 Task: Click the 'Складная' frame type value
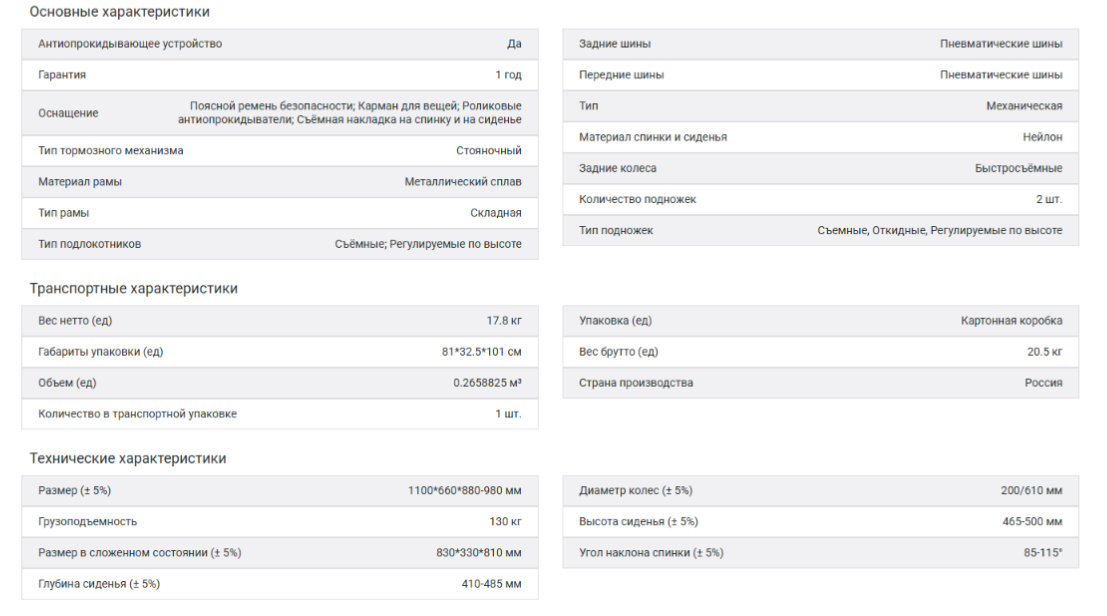click(496, 213)
